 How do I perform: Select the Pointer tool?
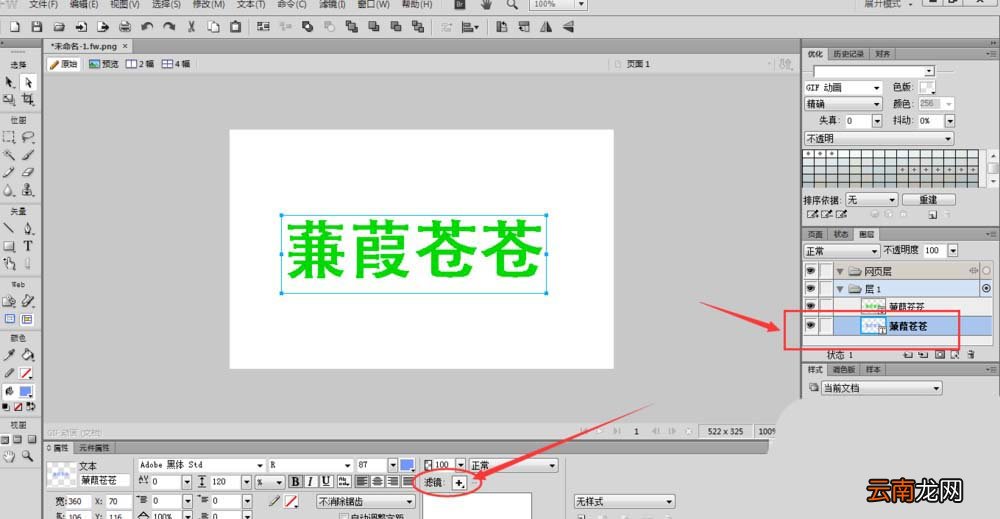click(x=10, y=82)
